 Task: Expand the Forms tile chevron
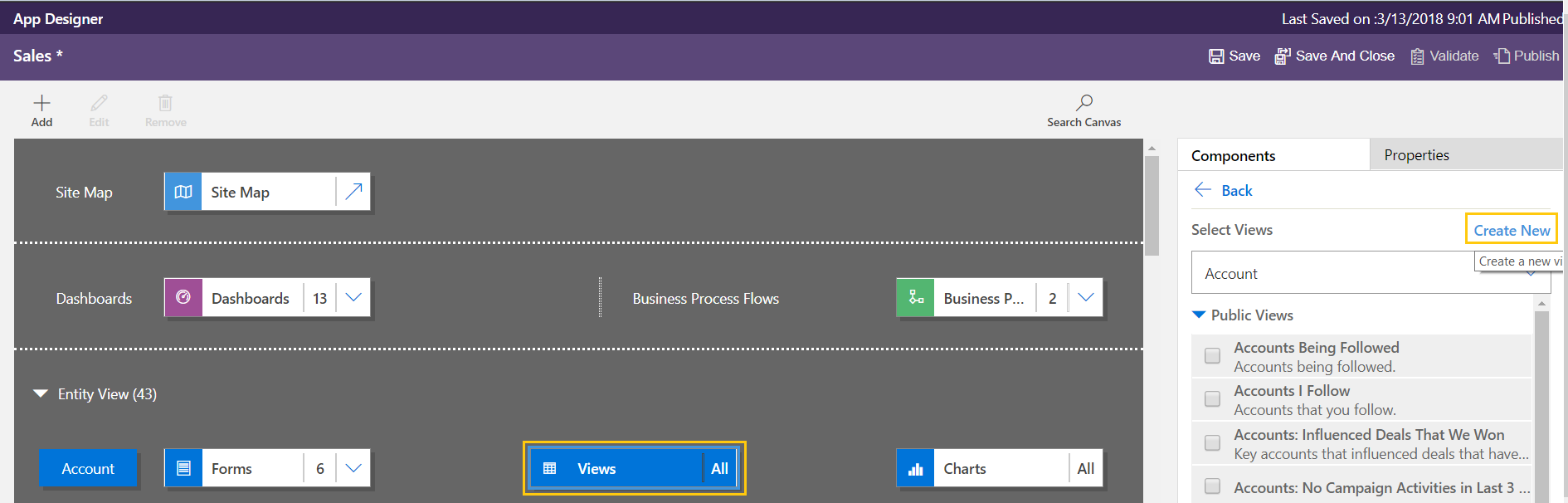click(x=353, y=468)
